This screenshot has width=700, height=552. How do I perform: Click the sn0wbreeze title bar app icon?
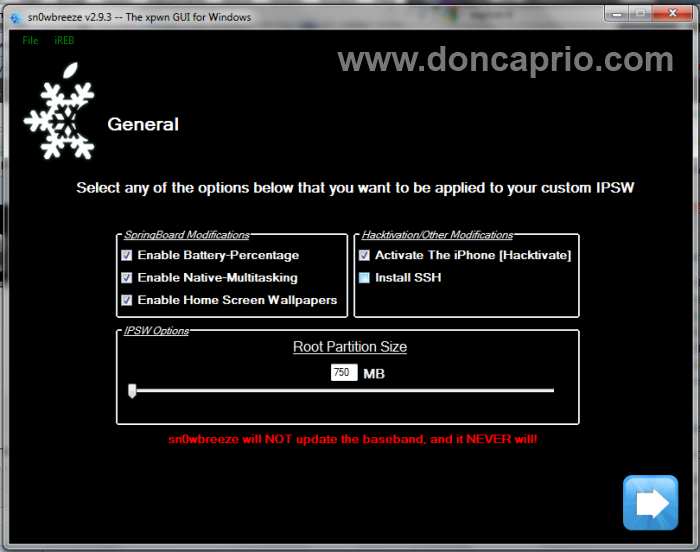[16, 18]
